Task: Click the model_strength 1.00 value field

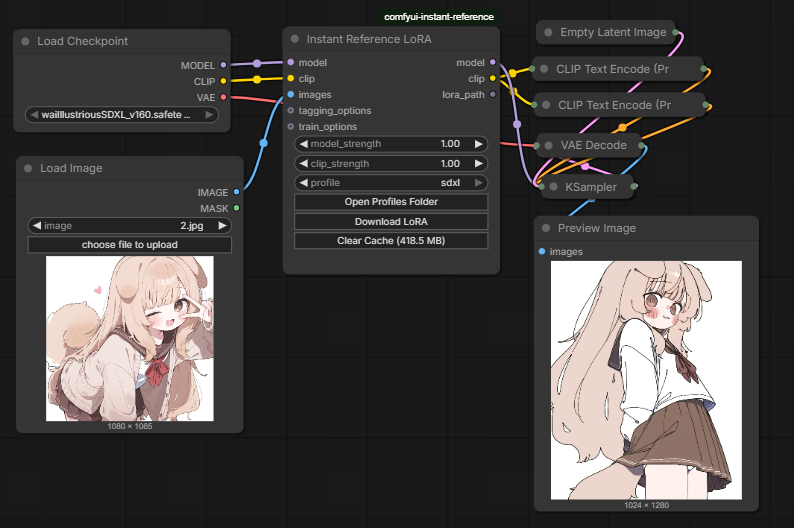Action: point(391,144)
